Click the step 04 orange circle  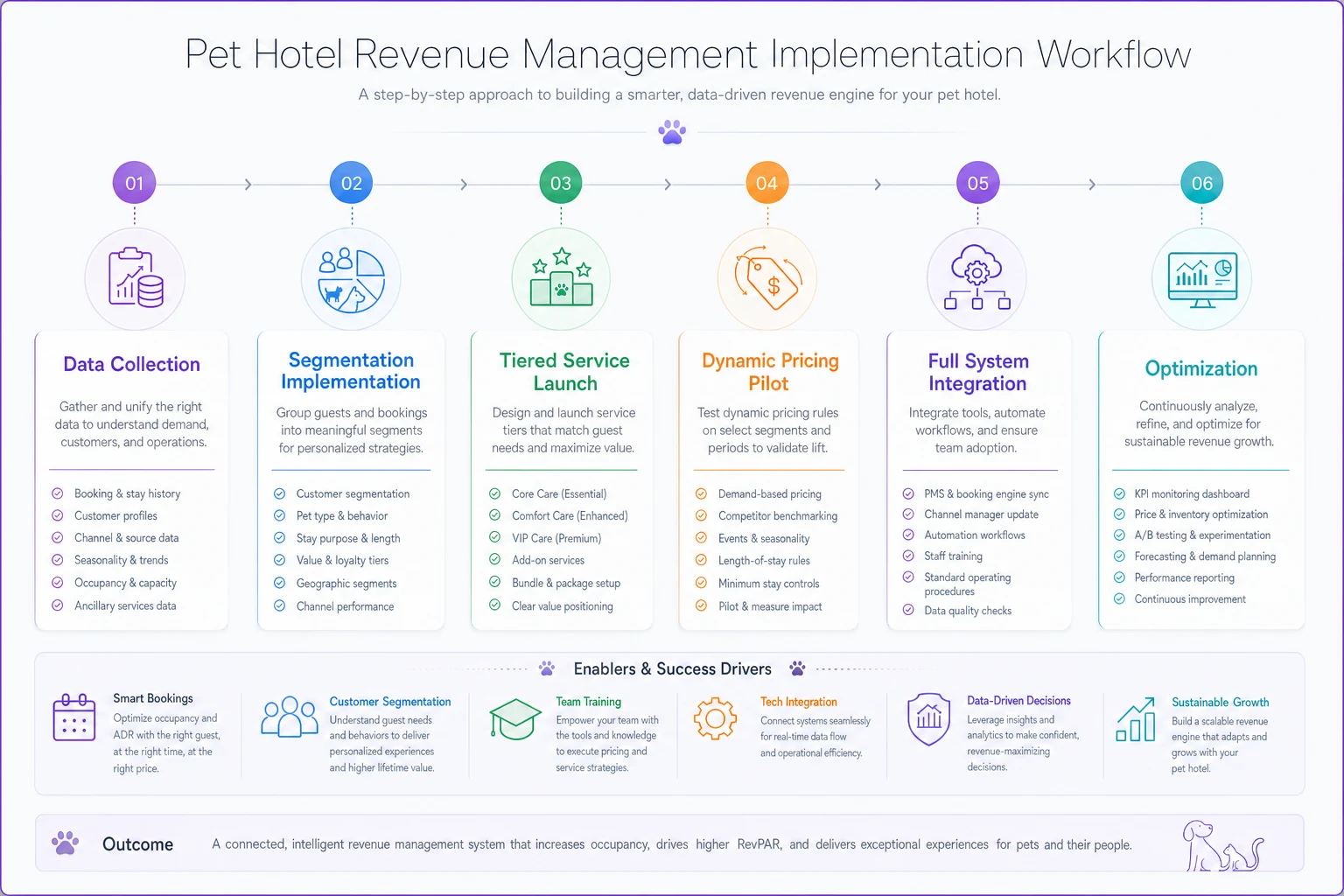pyautogui.click(x=766, y=183)
